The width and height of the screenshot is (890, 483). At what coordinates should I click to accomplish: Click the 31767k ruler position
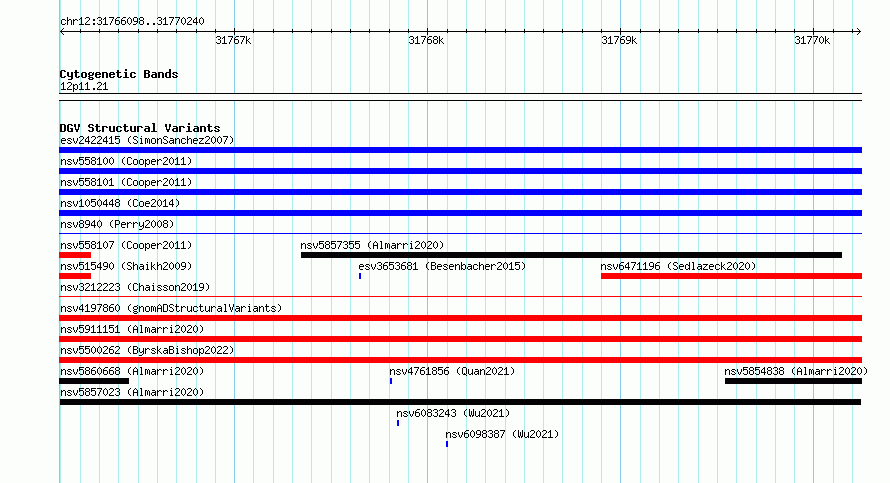[x=233, y=41]
